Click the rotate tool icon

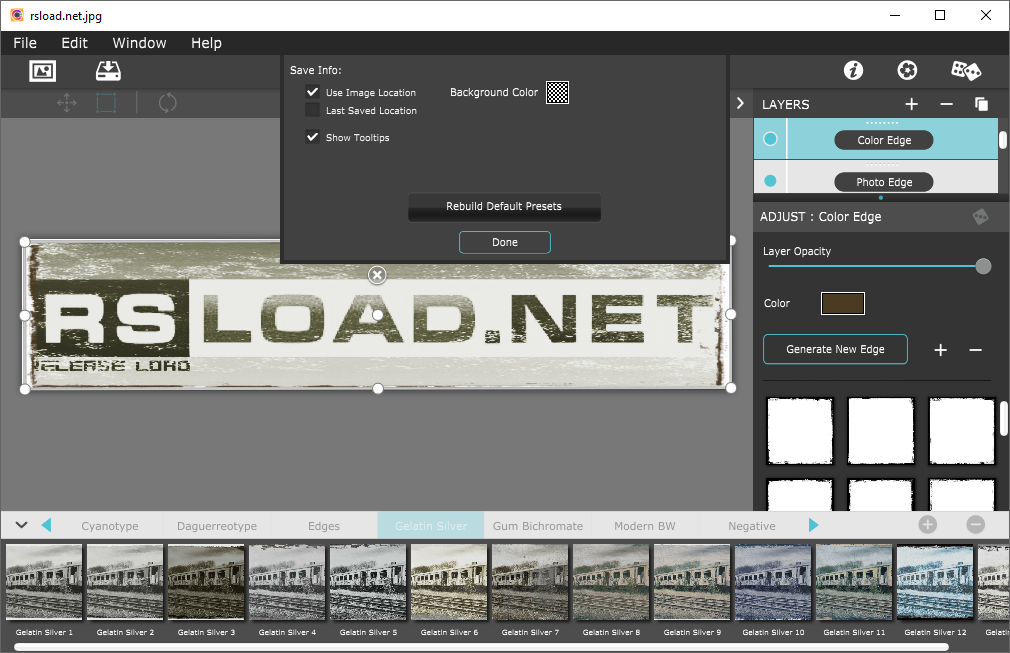(x=167, y=103)
